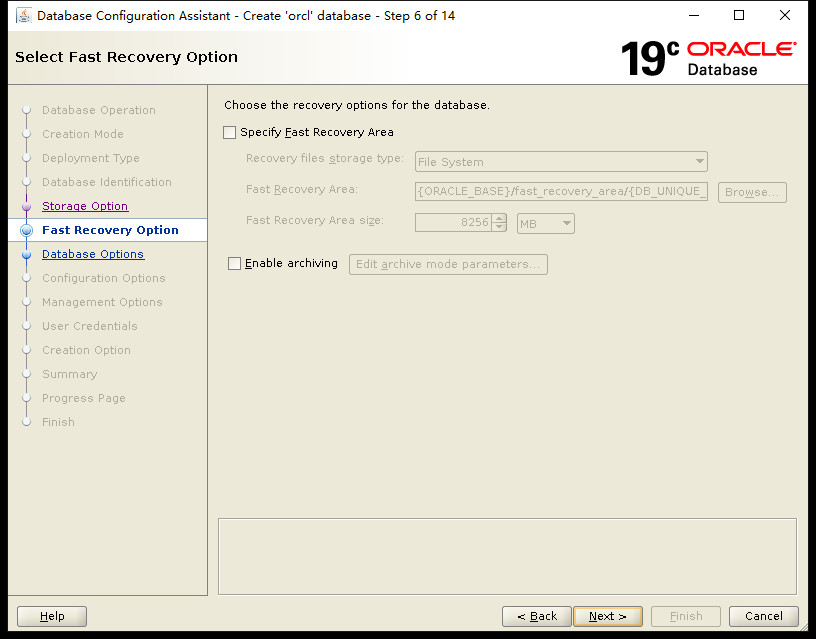This screenshot has height=639, width=816.
Task: Click the Fast Recovery Area size field
Action: pos(453,222)
